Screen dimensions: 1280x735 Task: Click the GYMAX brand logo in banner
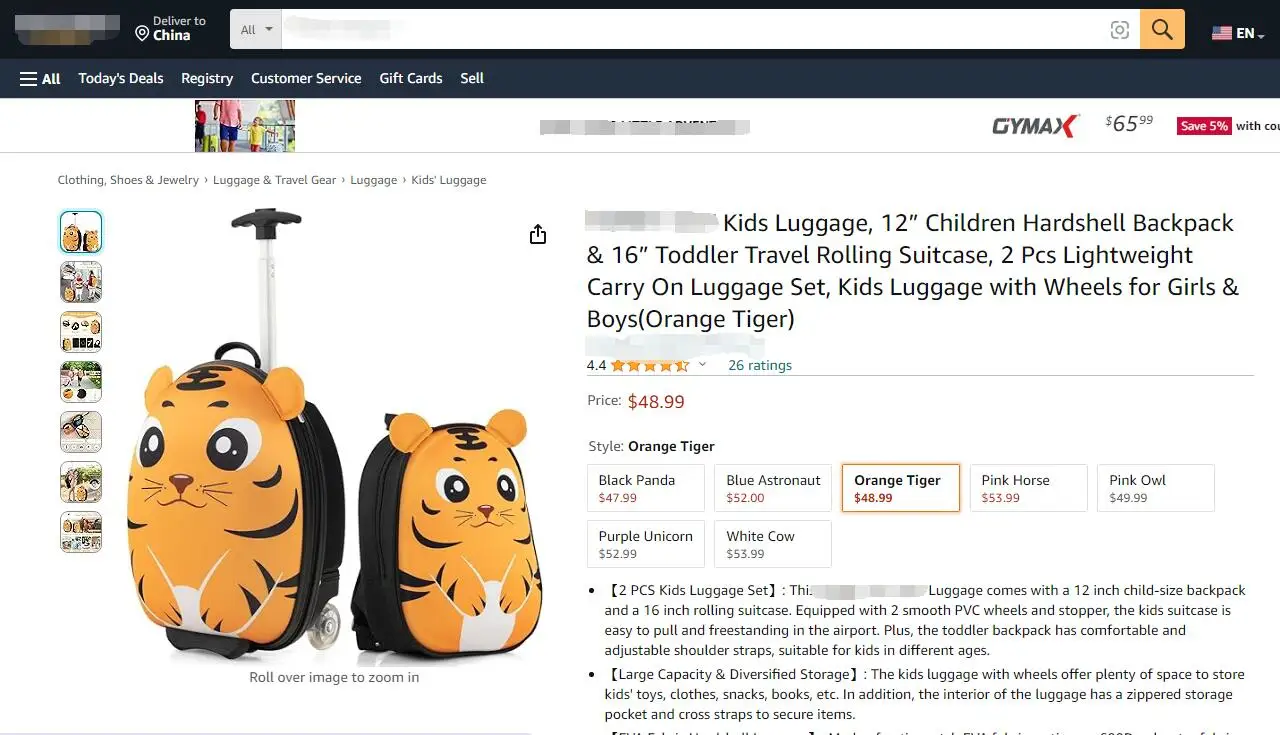click(x=1035, y=126)
